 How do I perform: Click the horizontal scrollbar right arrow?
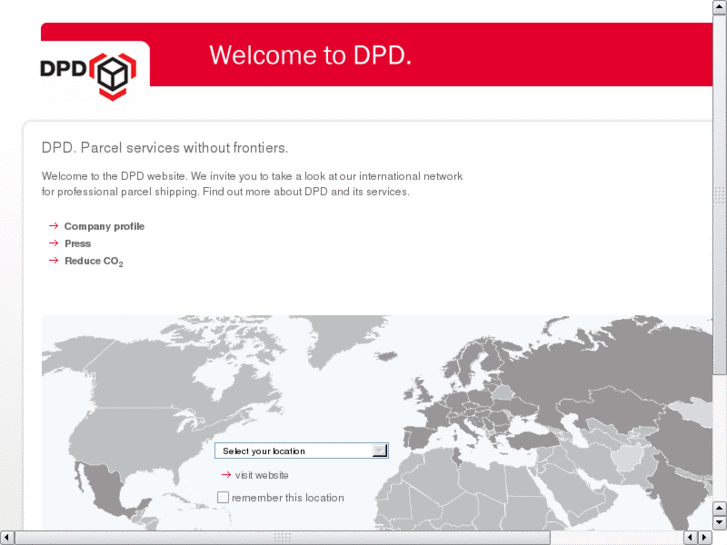(705, 538)
